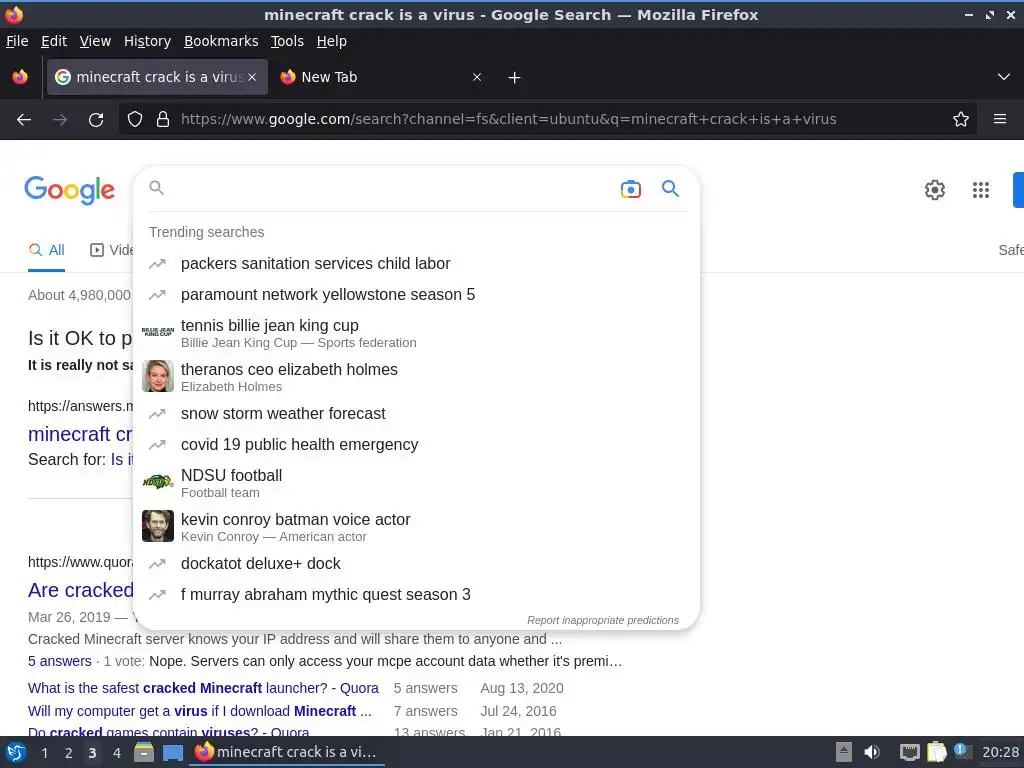The height and width of the screenshot is (768, 1024).
Task: Choose suggestion packers sanitation services child labor
Action: click(417, 264)
